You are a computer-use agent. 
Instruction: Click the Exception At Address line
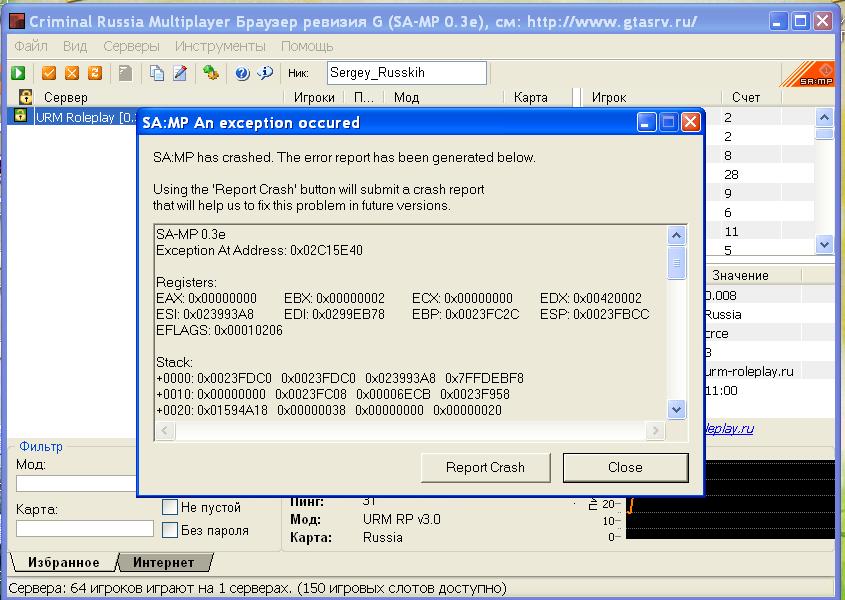coord(259,250)
